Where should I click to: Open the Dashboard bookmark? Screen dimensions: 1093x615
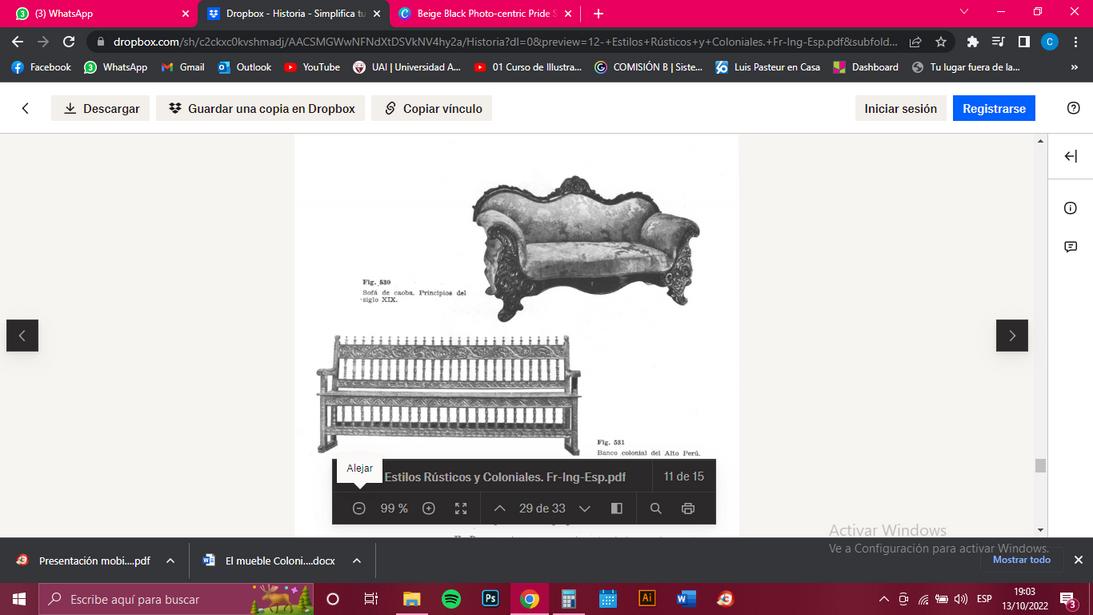click(x=866, y=67)
